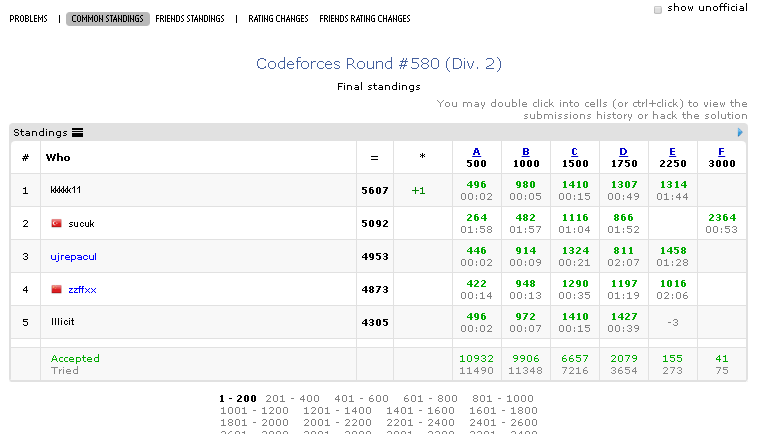Viewport: 759px width, 434px height.
Task: Go to standings page 801 - 1000
Action: click(x=502, y=399)
